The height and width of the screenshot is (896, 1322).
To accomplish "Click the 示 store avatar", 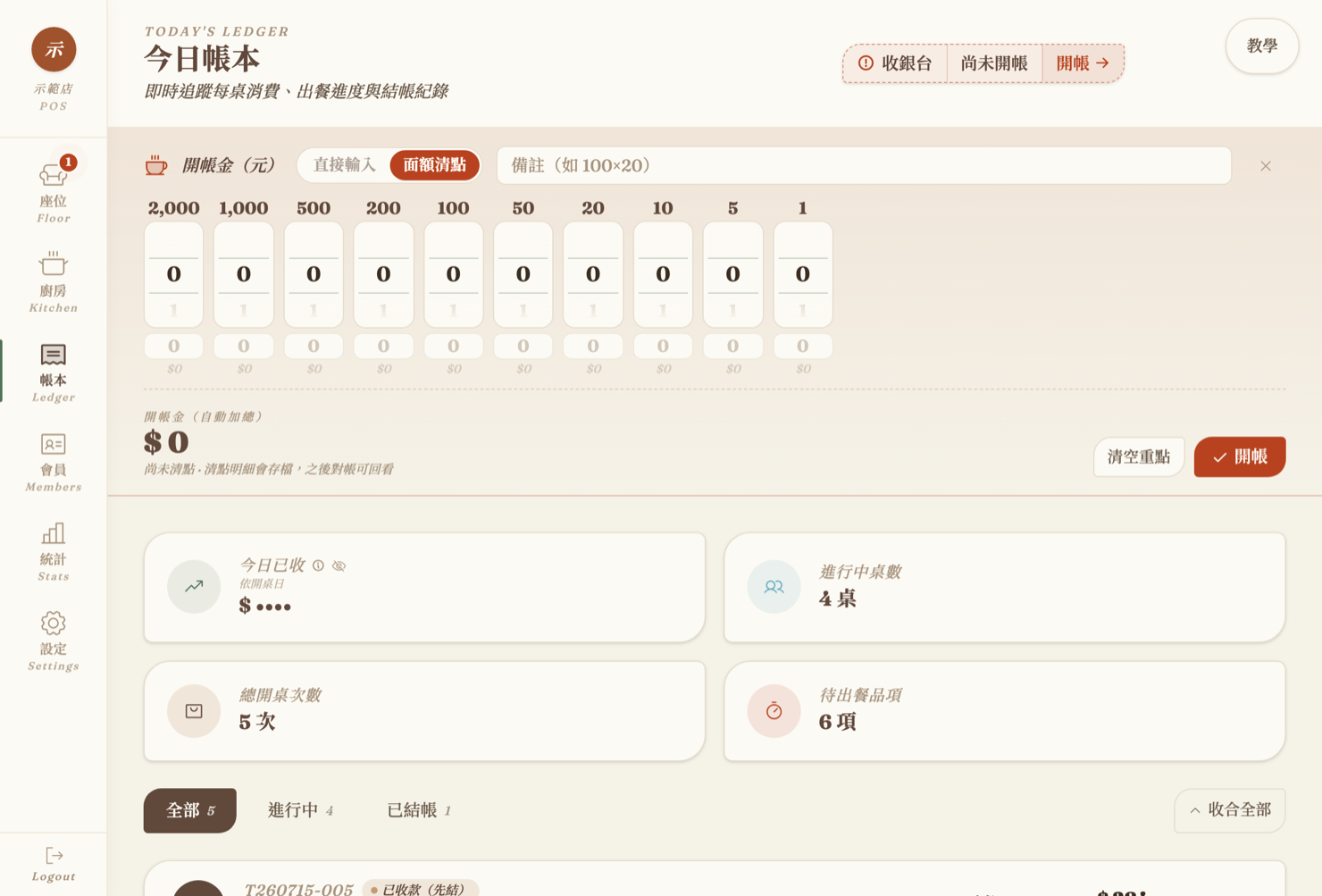I will [54, 49].
